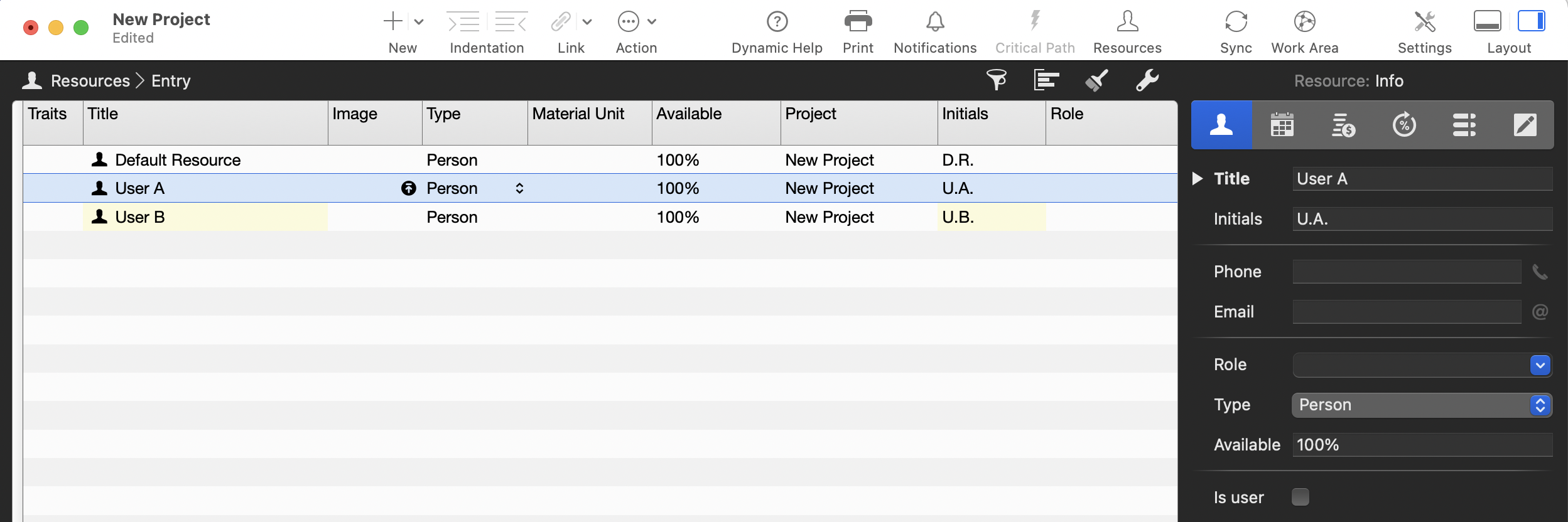Click the Email input field
1568x522 pixels.
pos(1406,312)
